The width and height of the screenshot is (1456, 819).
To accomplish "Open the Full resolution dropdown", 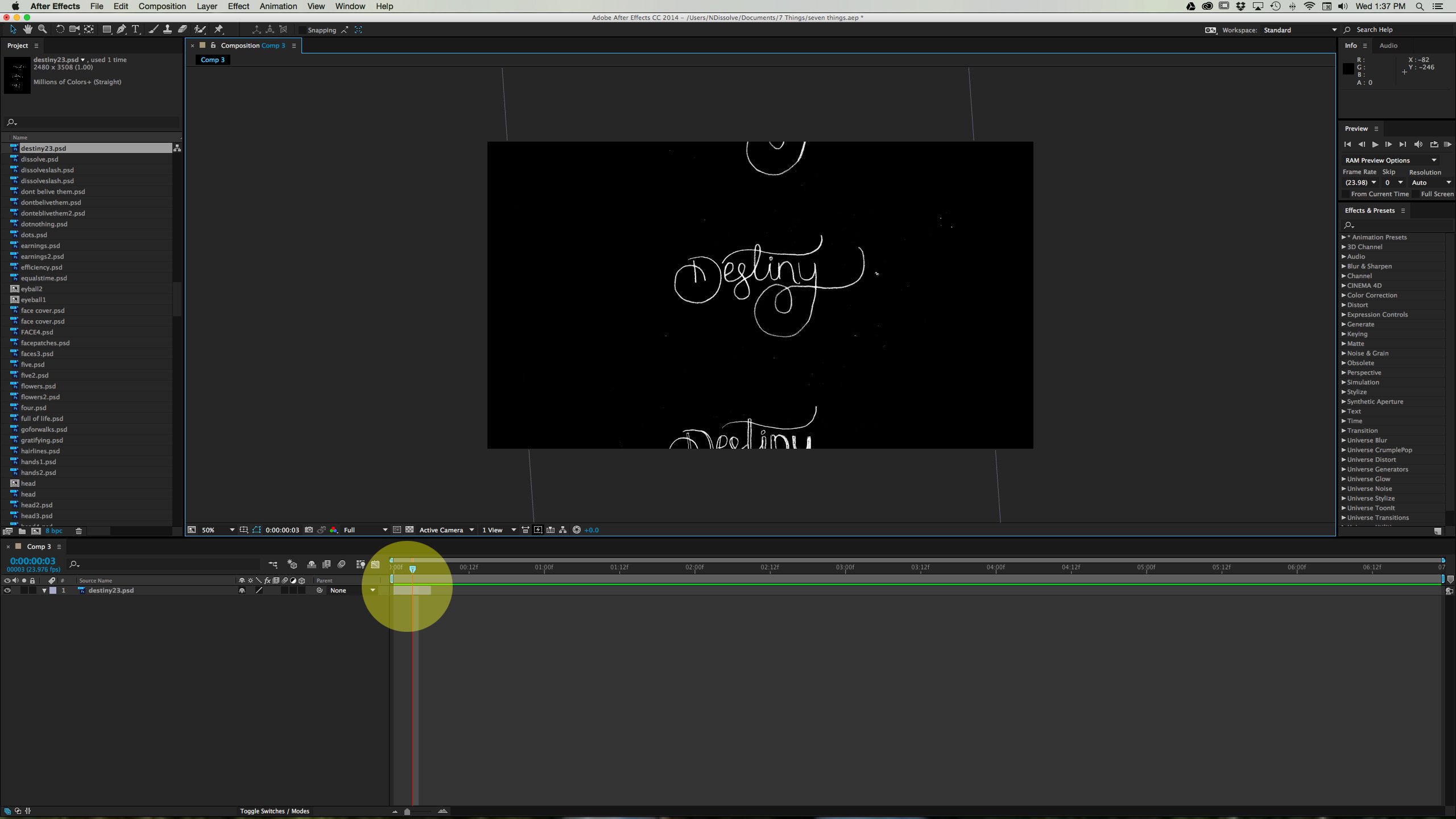I will tap(365, 530).
